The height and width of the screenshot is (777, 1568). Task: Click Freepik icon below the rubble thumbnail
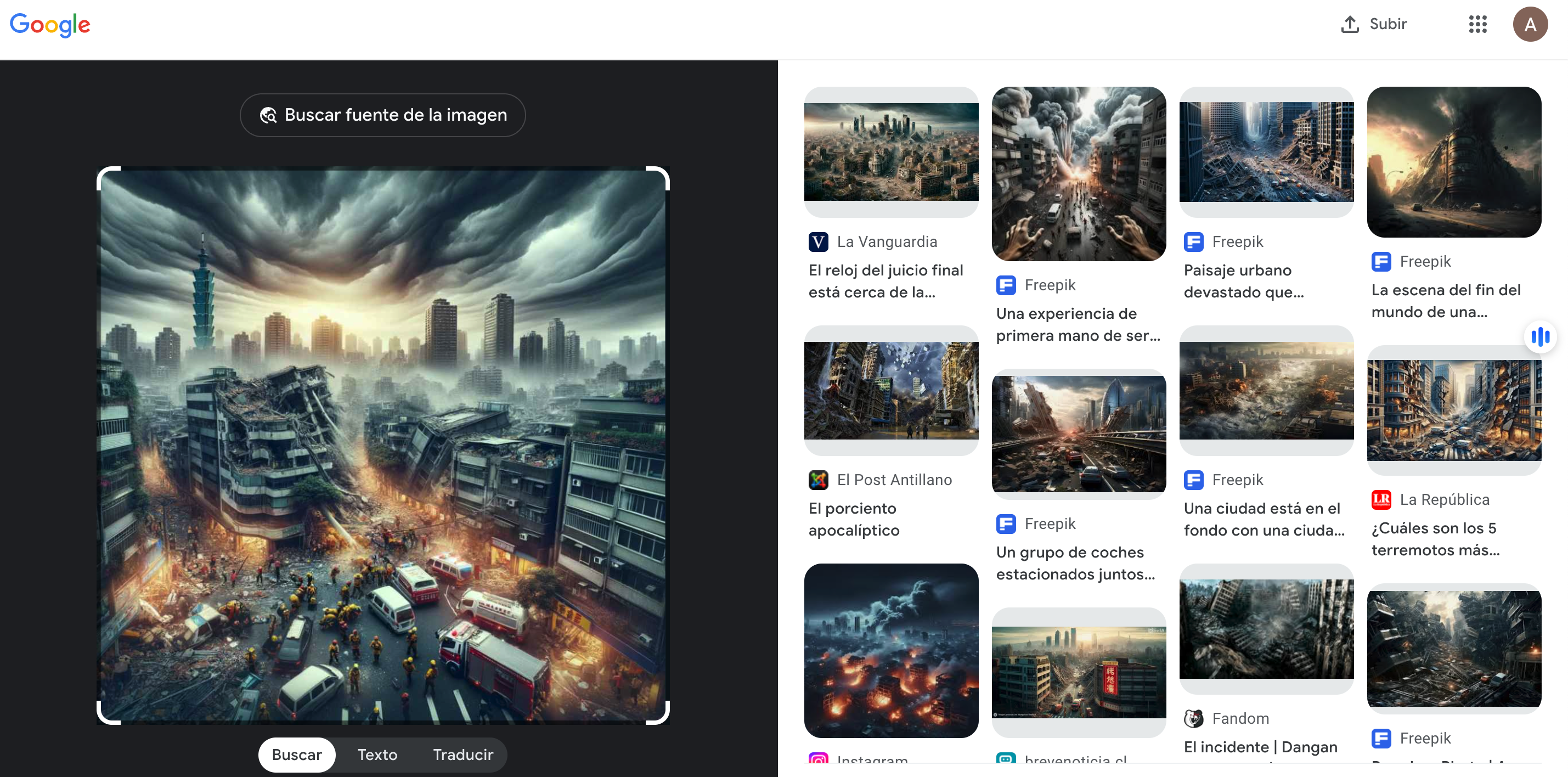[x=1380, y=738]
